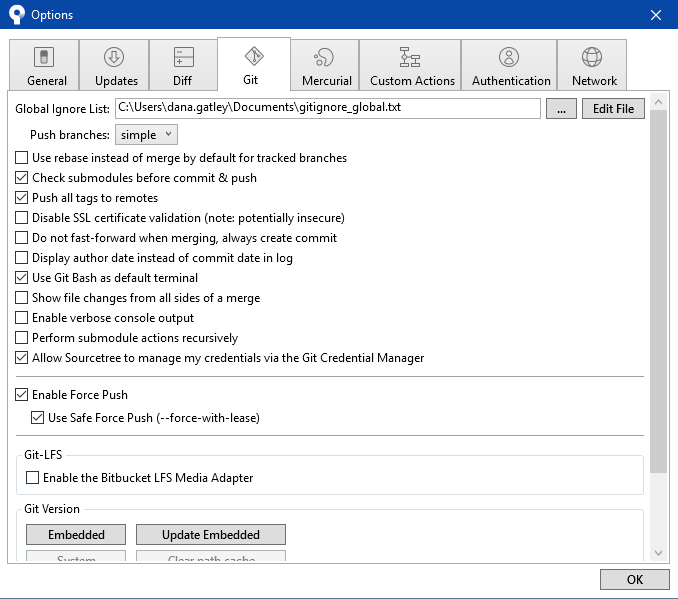
Task: Browse for ignore file with ... button
Action: (561, 109)
